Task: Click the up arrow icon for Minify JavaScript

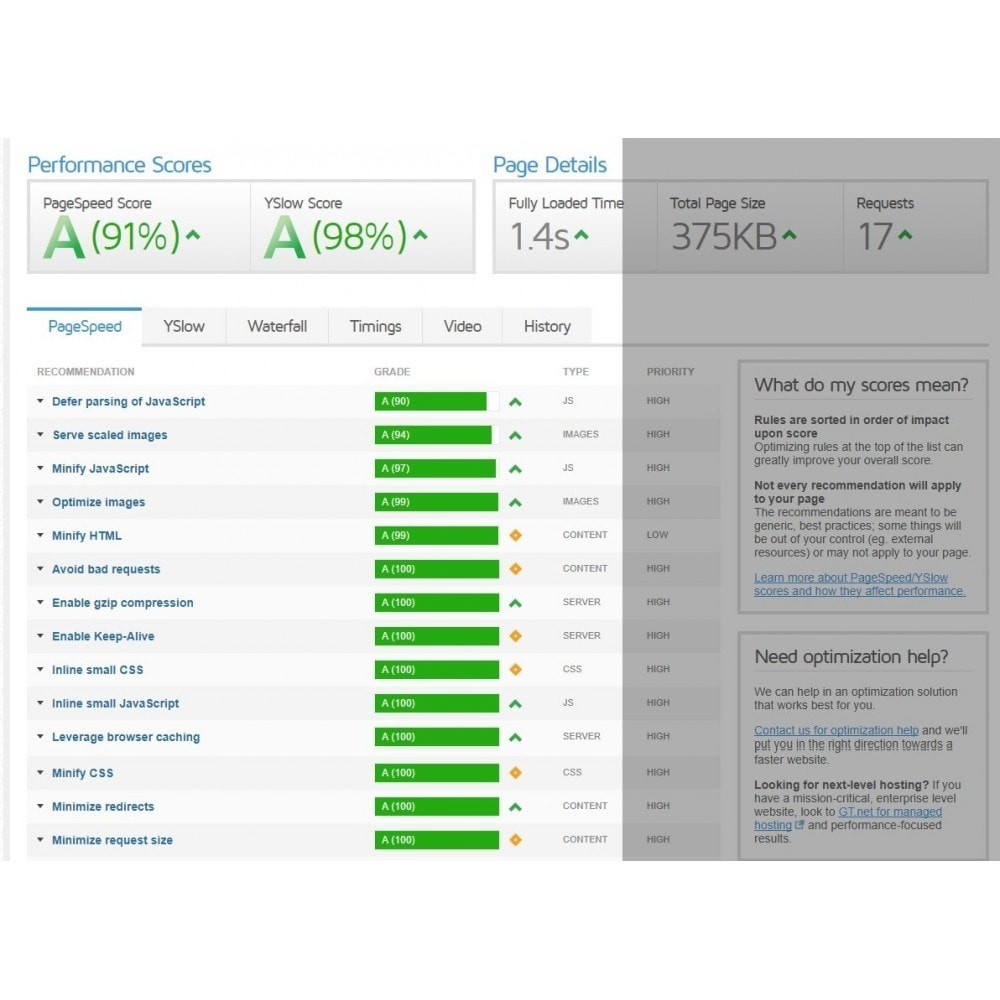Action: coord(515,469)
